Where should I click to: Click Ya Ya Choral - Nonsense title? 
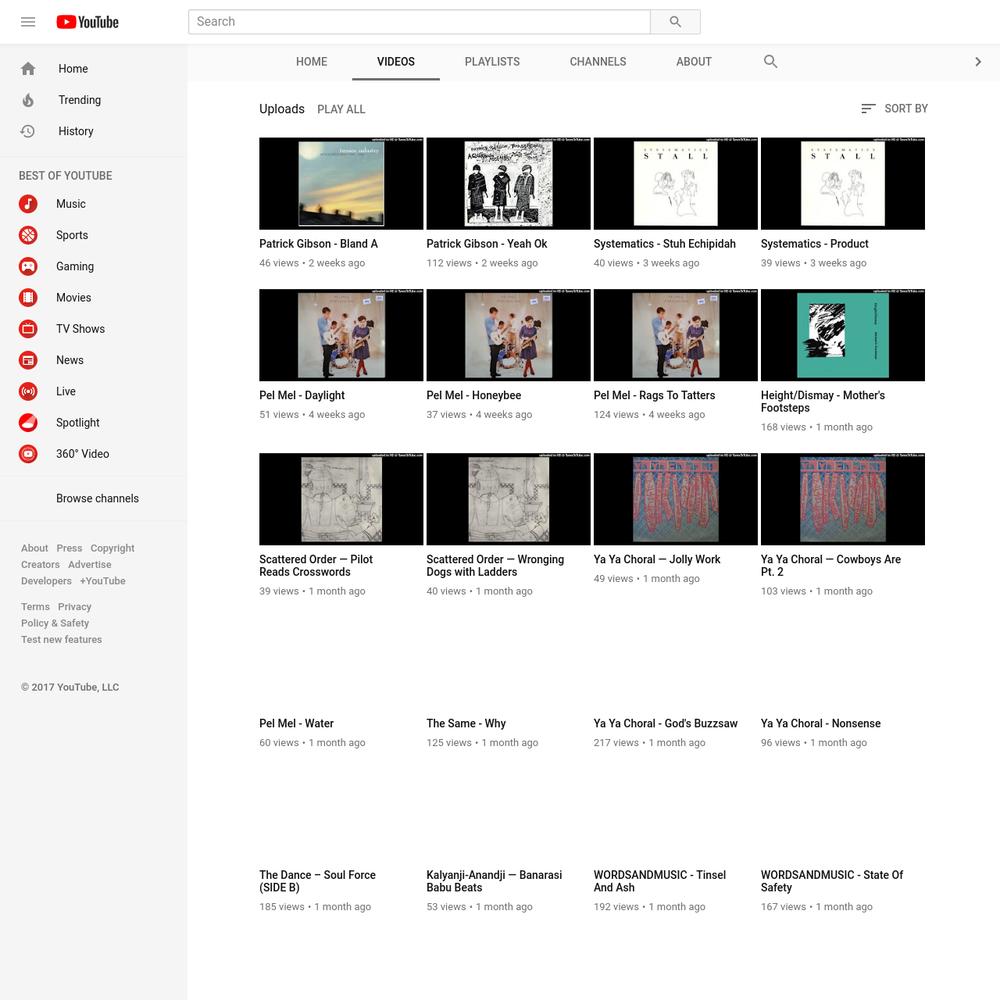coord(820,723)
